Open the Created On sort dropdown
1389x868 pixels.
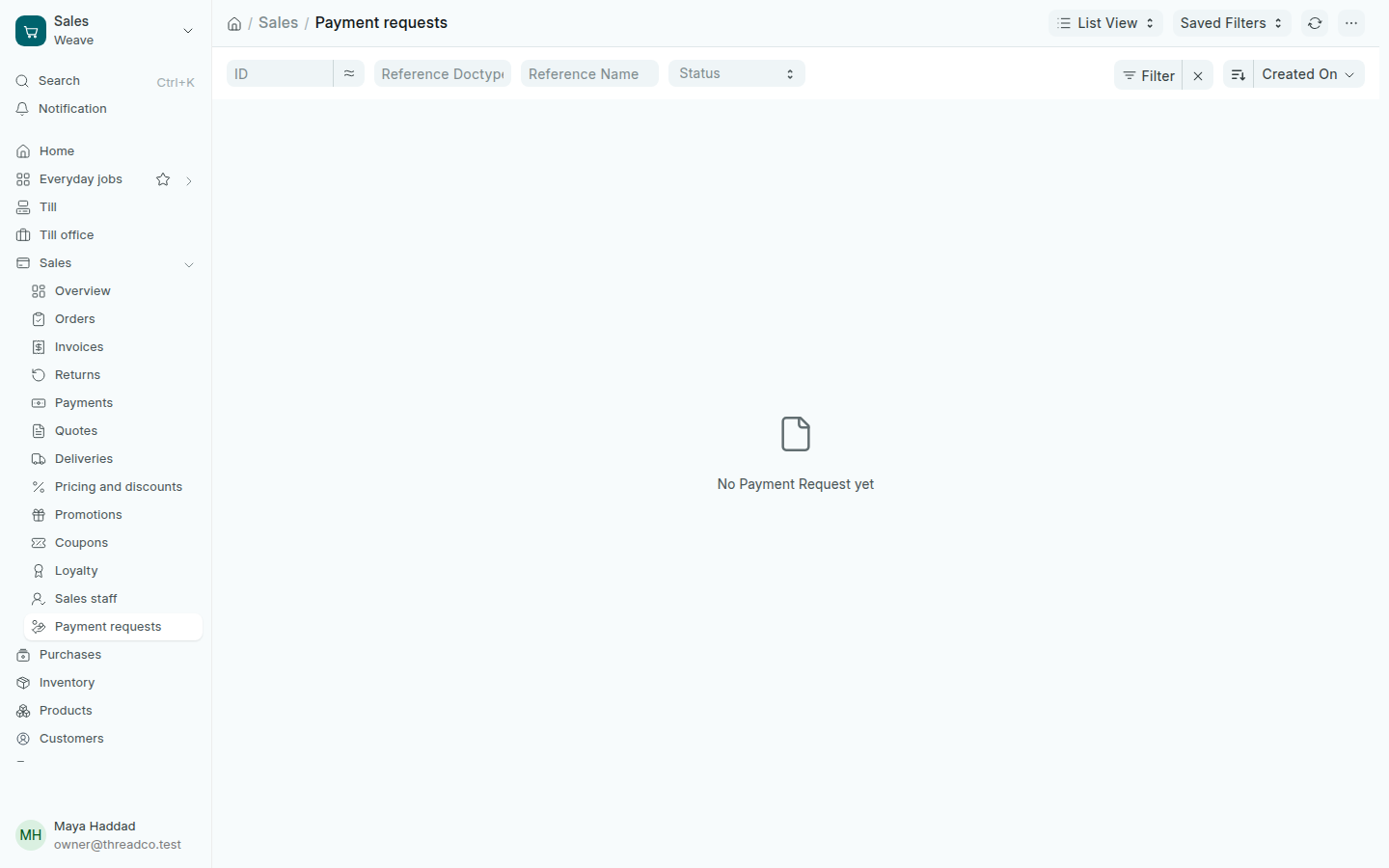(x=1309, y=74)
